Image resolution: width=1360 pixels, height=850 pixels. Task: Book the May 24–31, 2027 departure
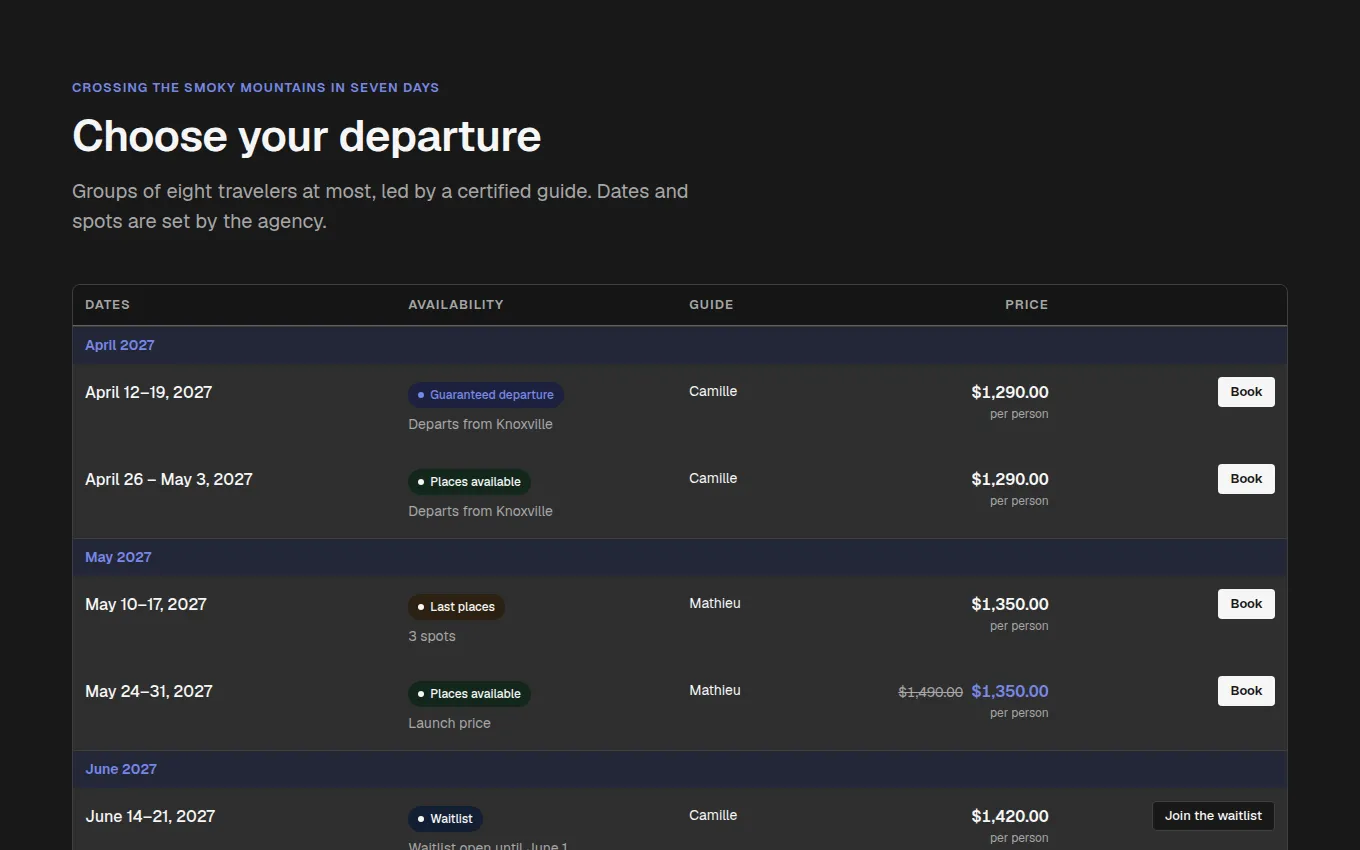pos(1246,691)
